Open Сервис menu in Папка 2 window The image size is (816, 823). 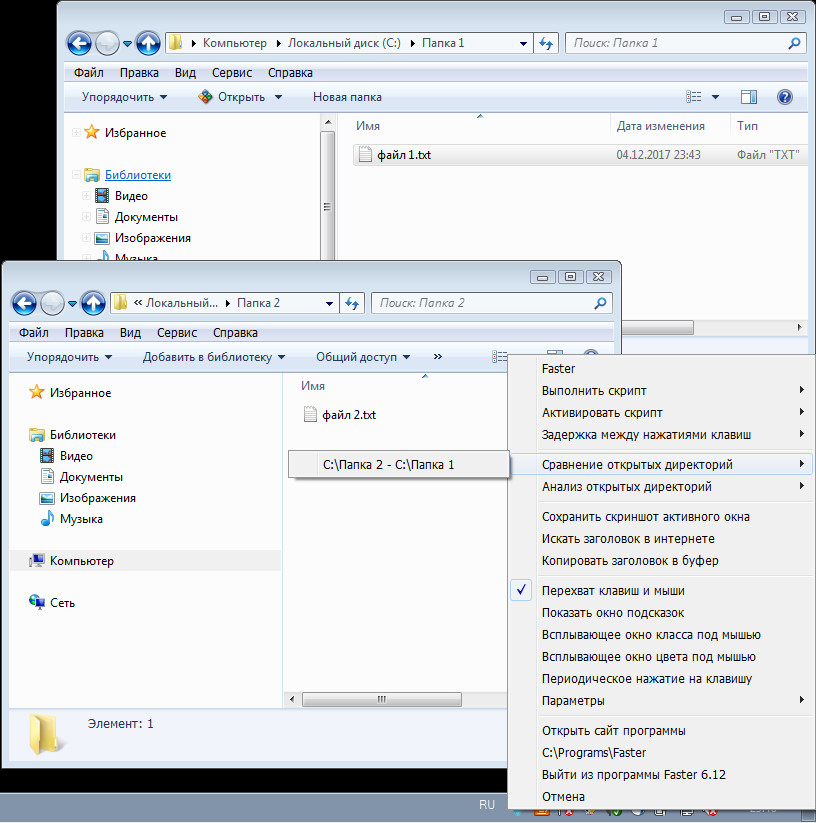coord(177,333)
